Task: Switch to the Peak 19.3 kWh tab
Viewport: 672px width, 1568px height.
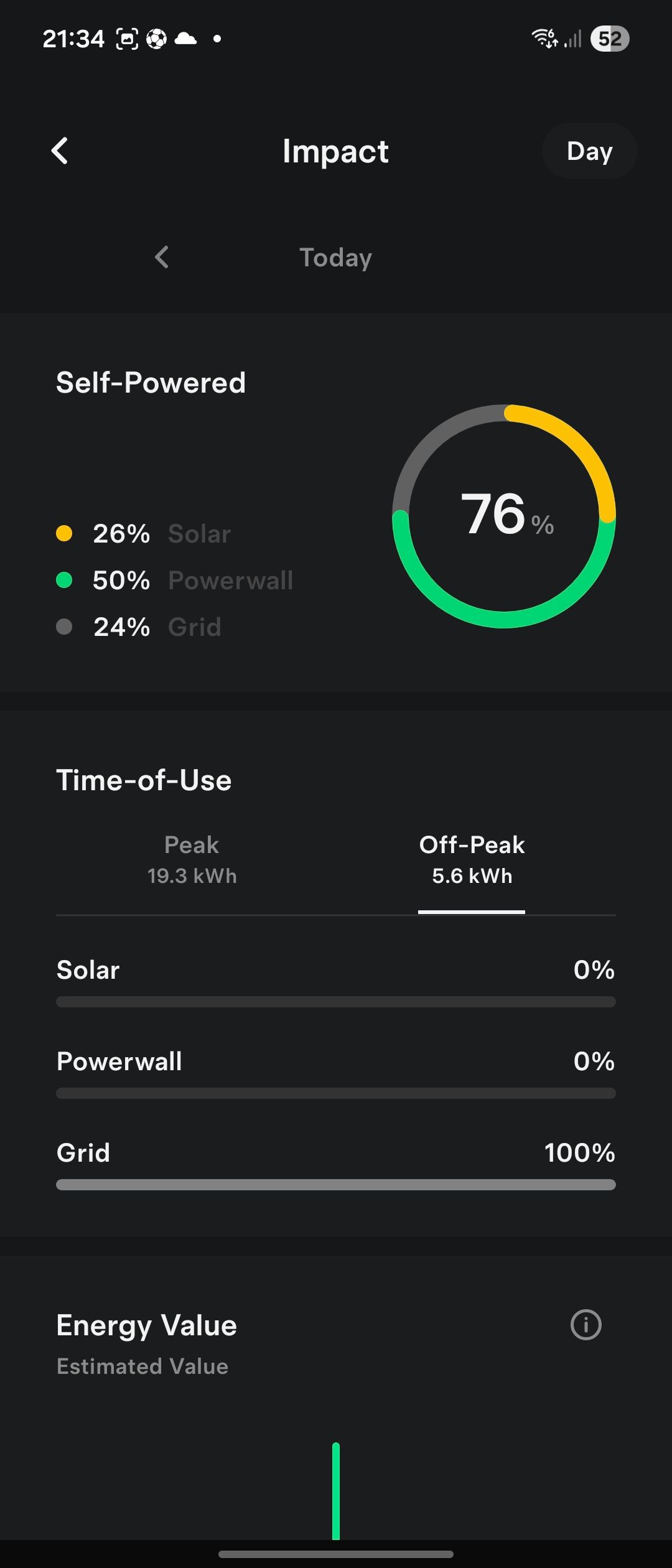Action: [x=192, y=860]
